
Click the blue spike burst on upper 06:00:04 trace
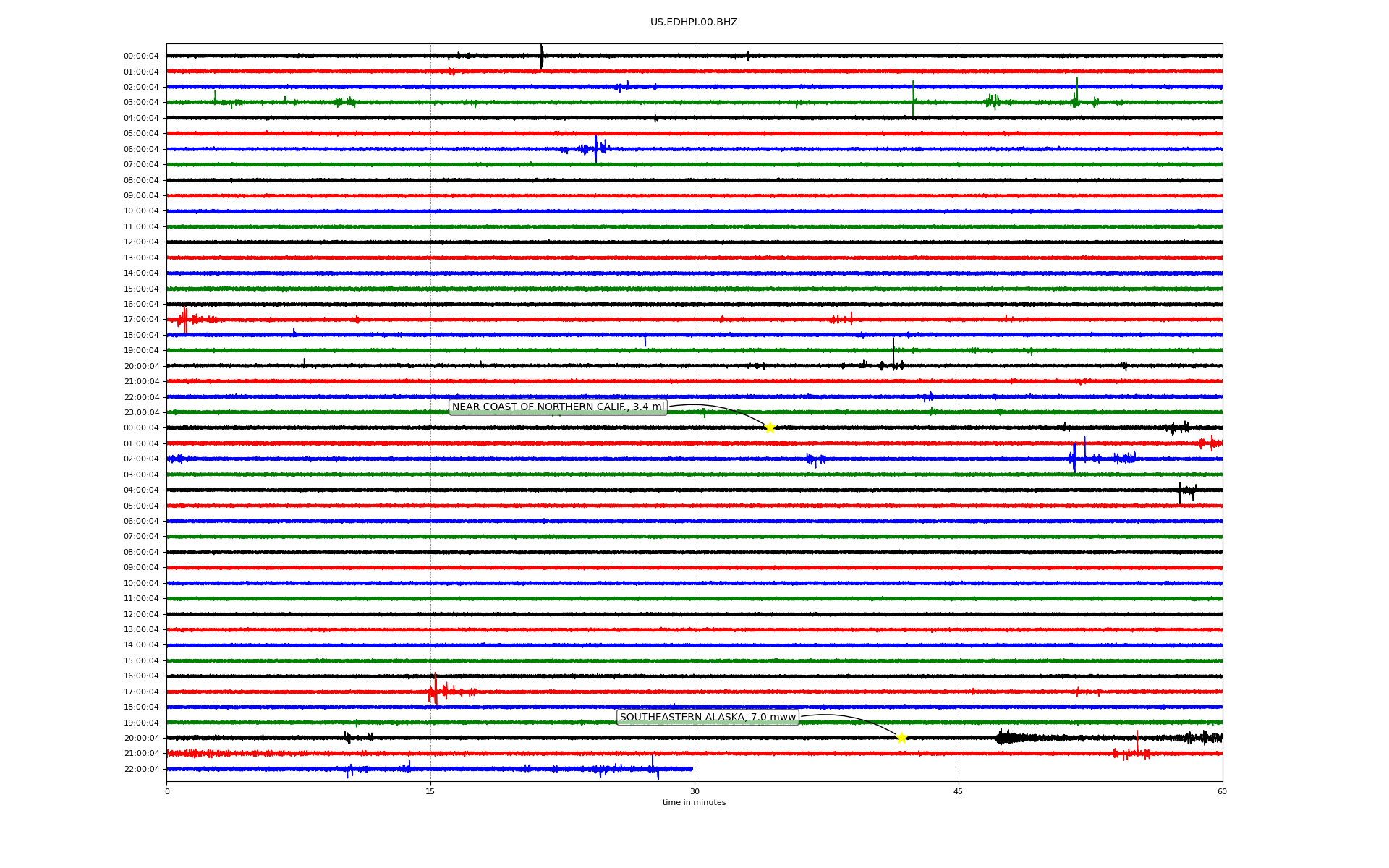pyautogui.click(x=595, y=149)
